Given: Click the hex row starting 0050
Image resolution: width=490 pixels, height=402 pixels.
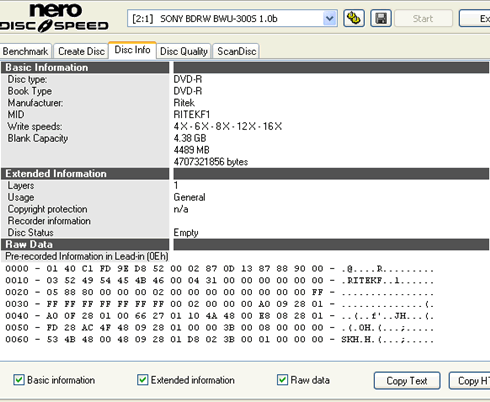Looking at the screenshot, I should pyautogui.click(x=219, y=328).
